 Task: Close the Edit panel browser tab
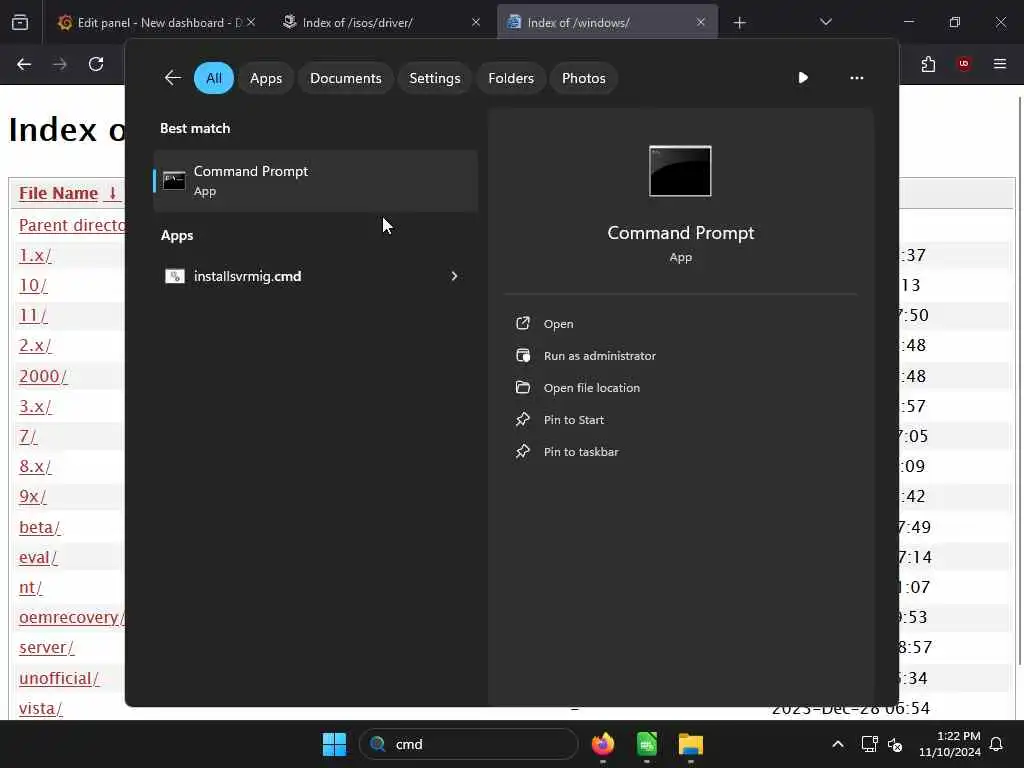tap(251, 23)
